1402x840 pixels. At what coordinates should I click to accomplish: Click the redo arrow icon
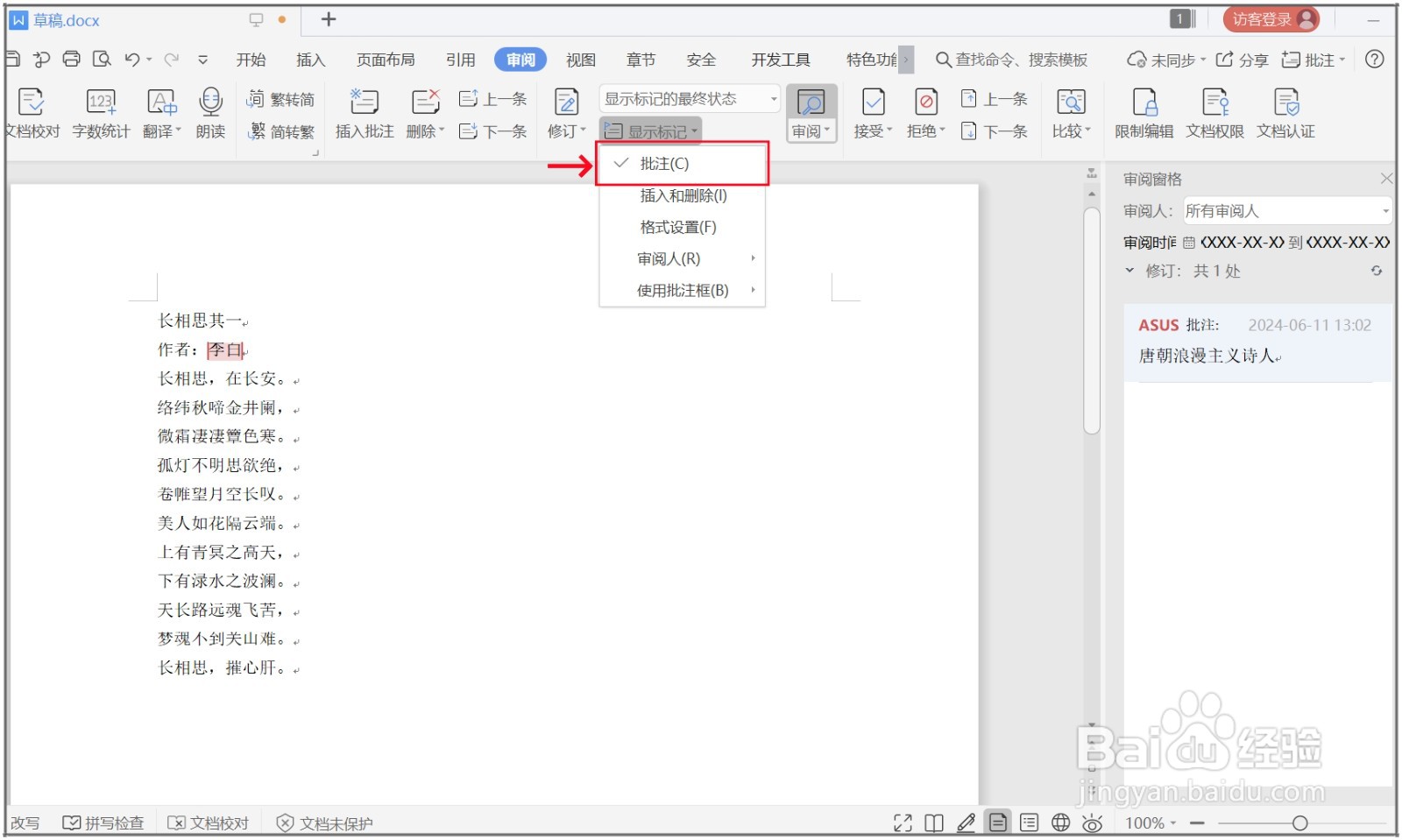[x=171, y=59]
